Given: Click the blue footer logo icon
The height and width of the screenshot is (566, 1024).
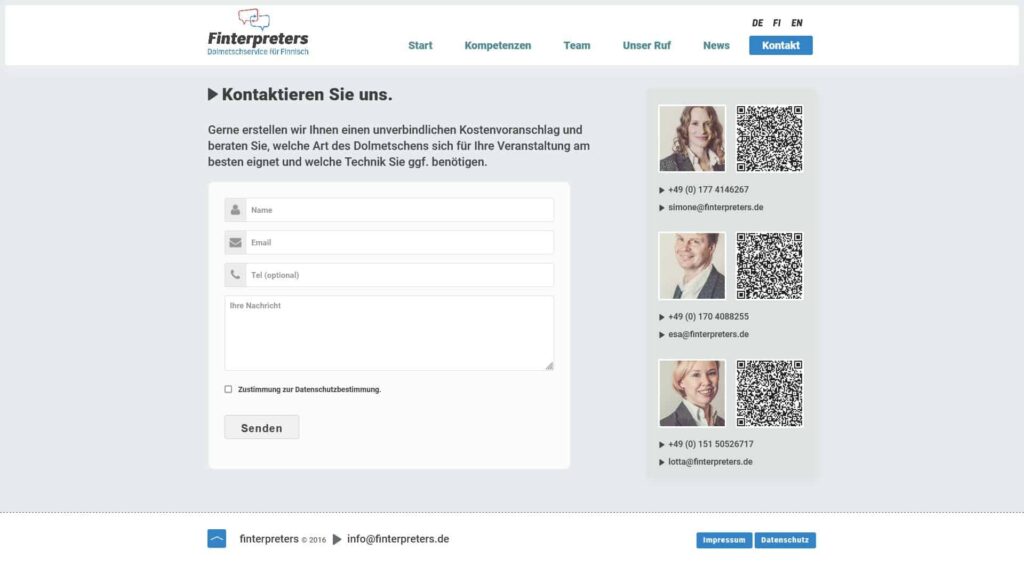Looking at the screenshot, I should [x=217, y=539].
